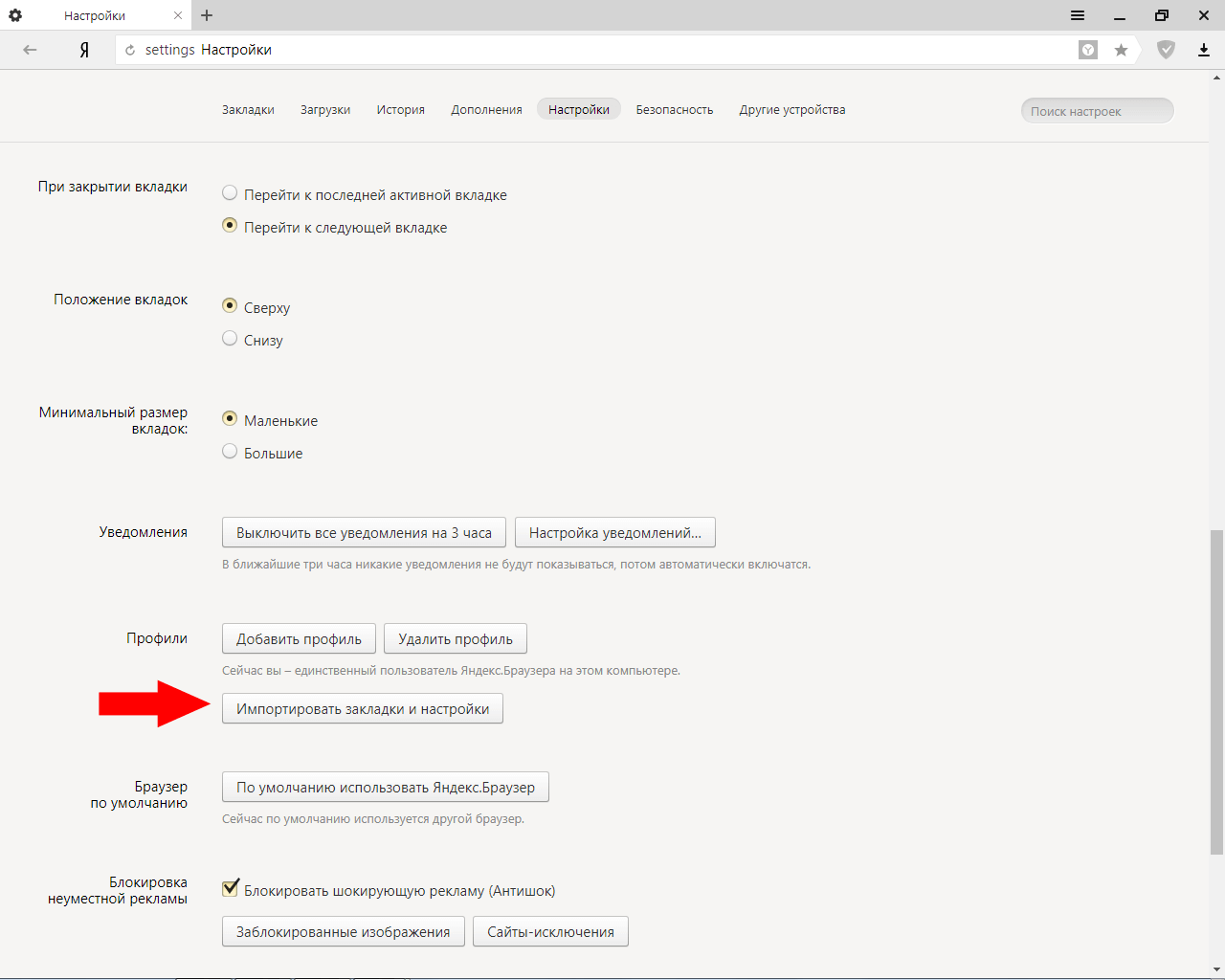Click the scrollbar up arrow

[x=1217, y=78]
